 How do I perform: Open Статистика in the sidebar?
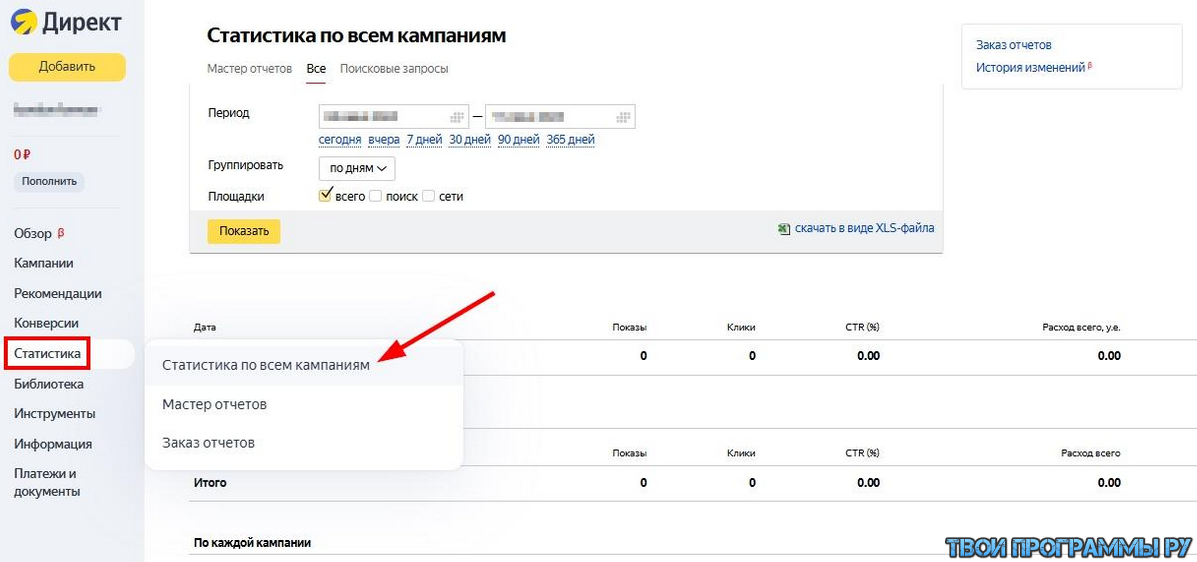point(47,354)
